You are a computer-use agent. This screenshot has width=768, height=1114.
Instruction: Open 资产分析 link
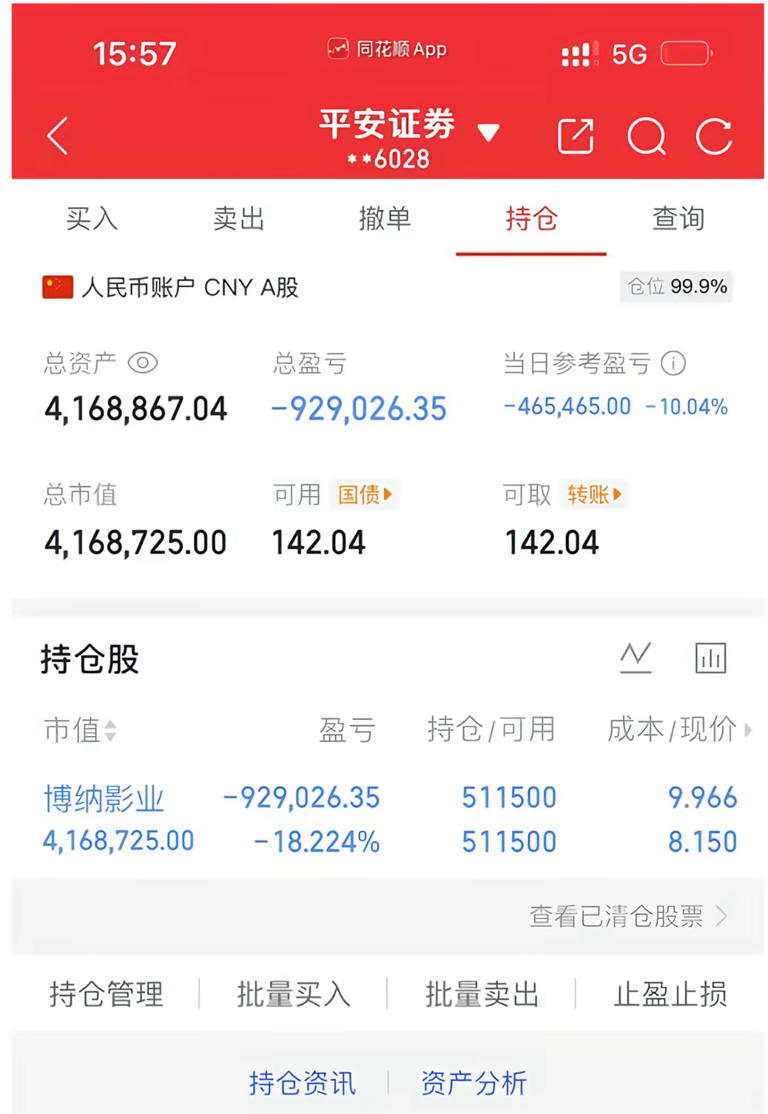(x=474, y=1083)
